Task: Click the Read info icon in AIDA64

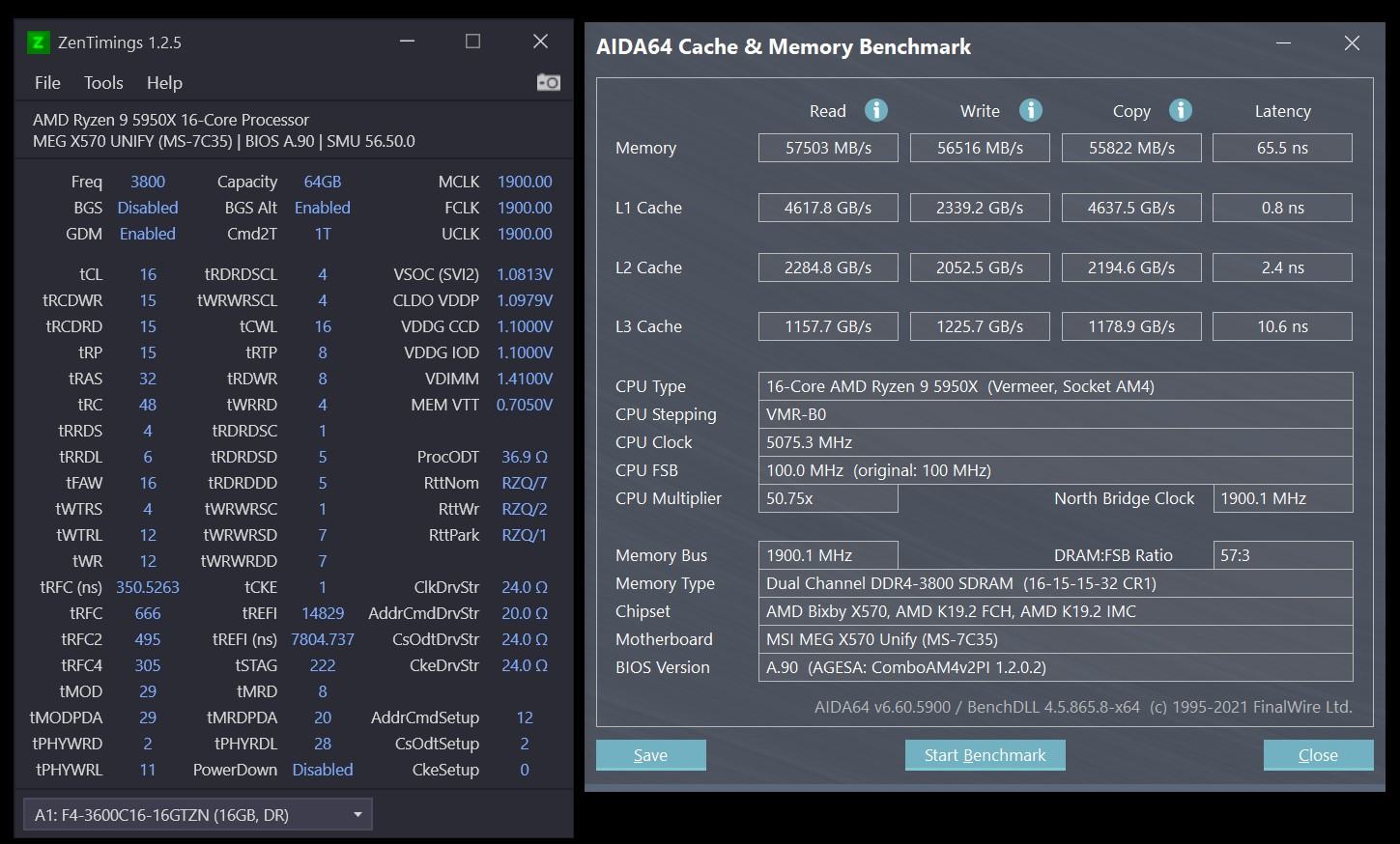Action: pyautogui.click(x=876, y=110)
